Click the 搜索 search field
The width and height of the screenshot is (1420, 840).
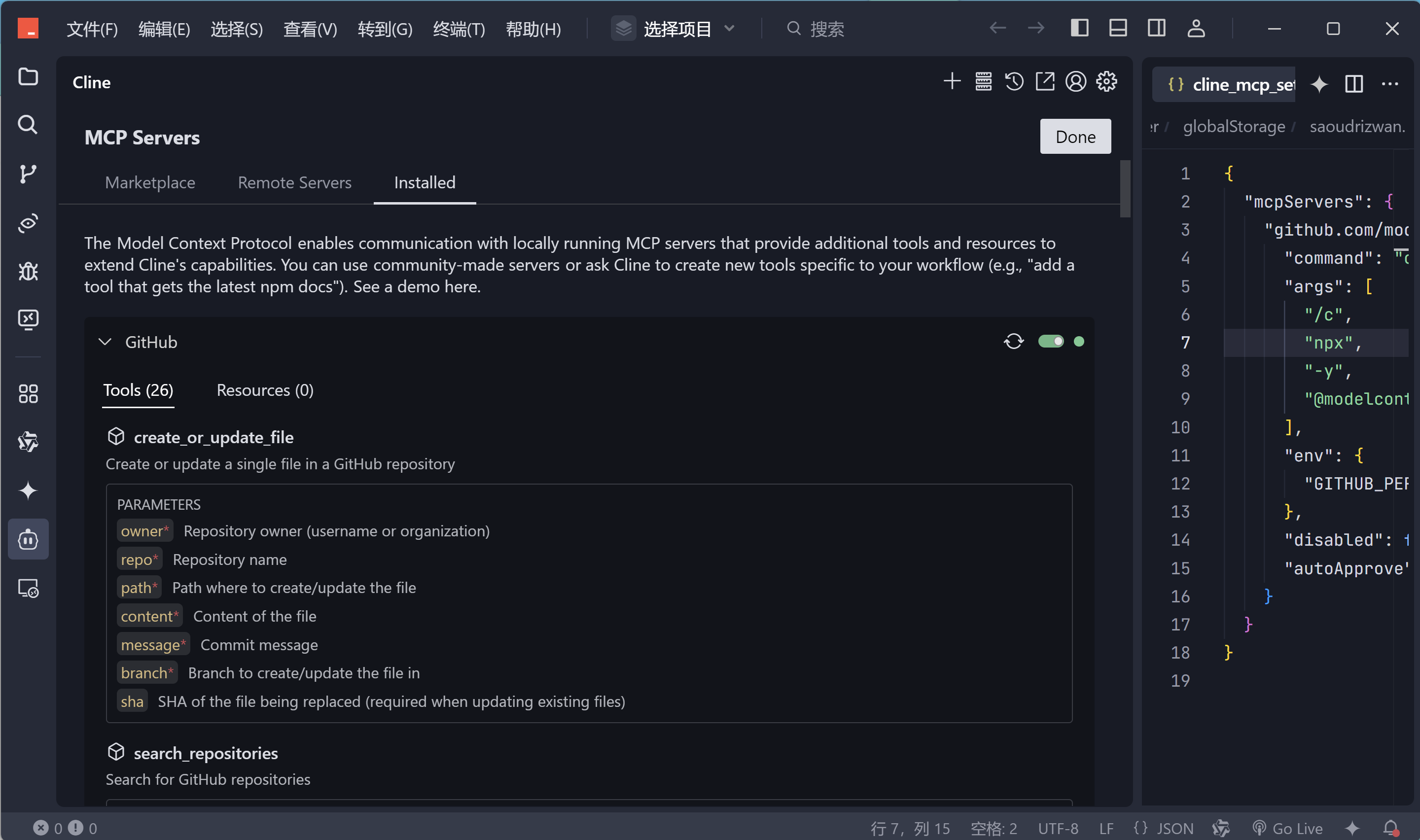click(826, 29)
